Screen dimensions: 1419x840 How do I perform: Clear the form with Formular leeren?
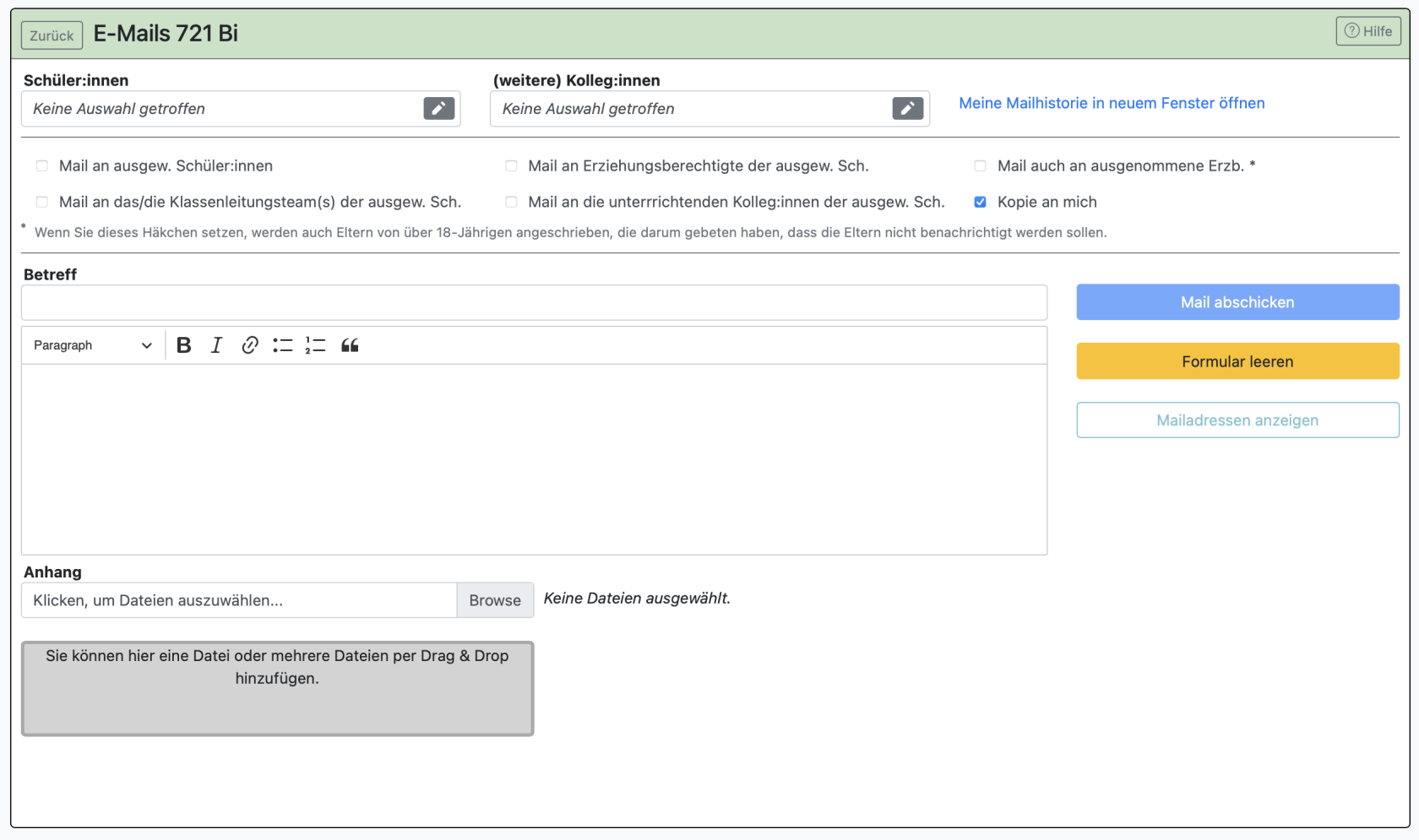tap(1237, 361)
